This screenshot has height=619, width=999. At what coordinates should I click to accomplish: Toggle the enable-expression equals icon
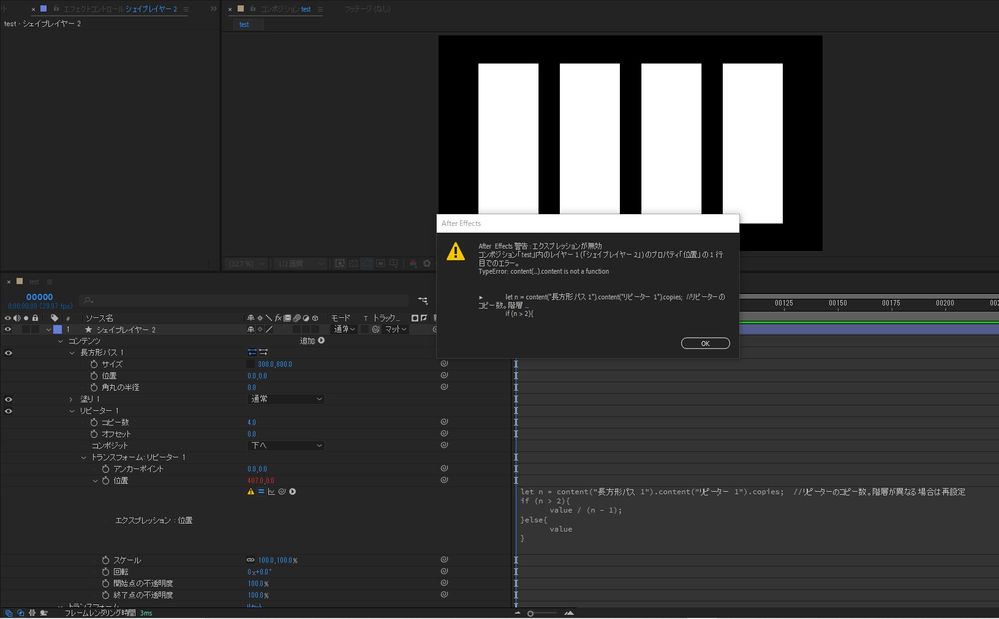pyautogui.click(x=261, y=492)
